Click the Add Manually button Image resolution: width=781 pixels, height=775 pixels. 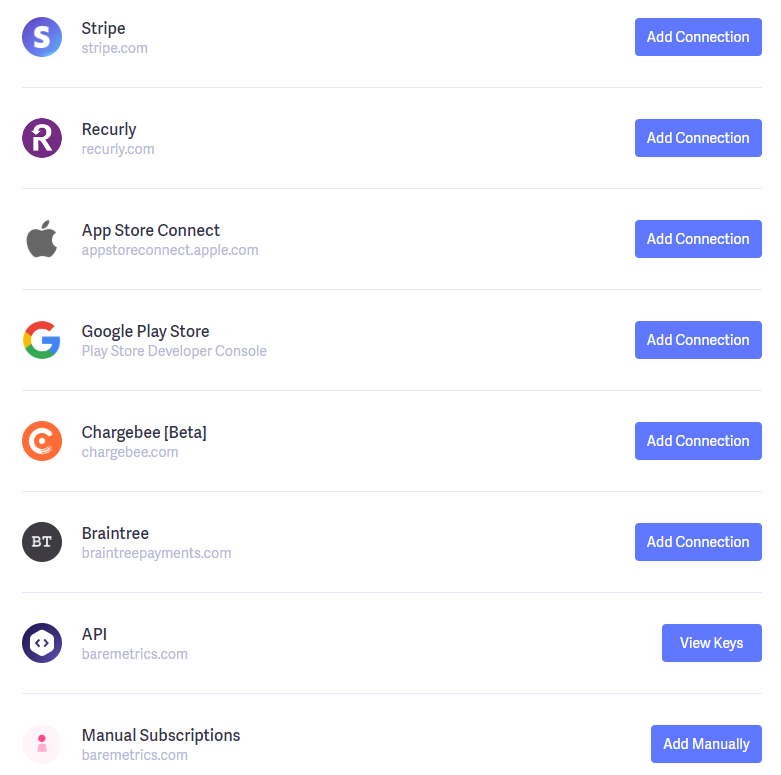point(706,744)
